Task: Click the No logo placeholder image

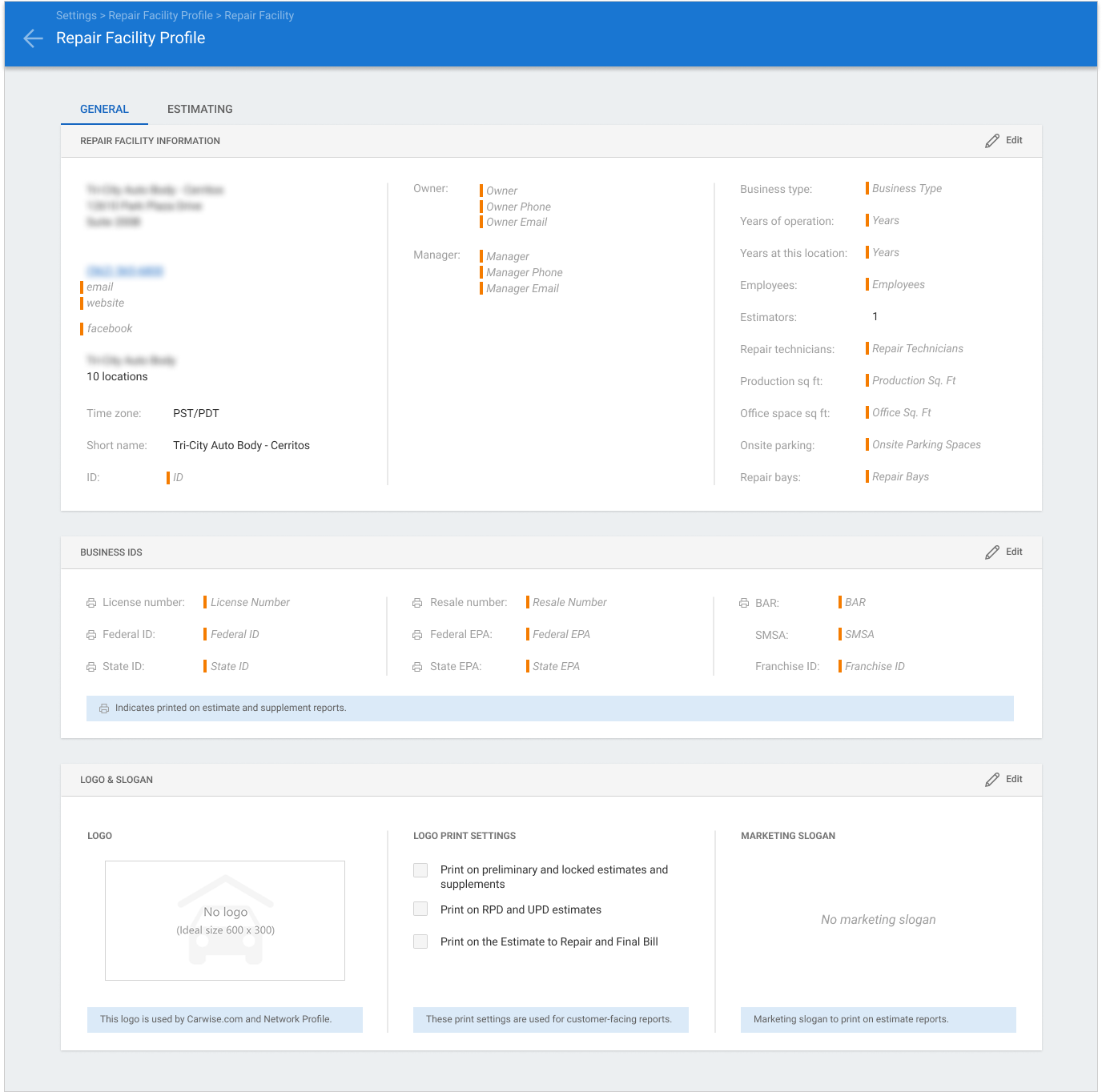Action: [225, 921]
